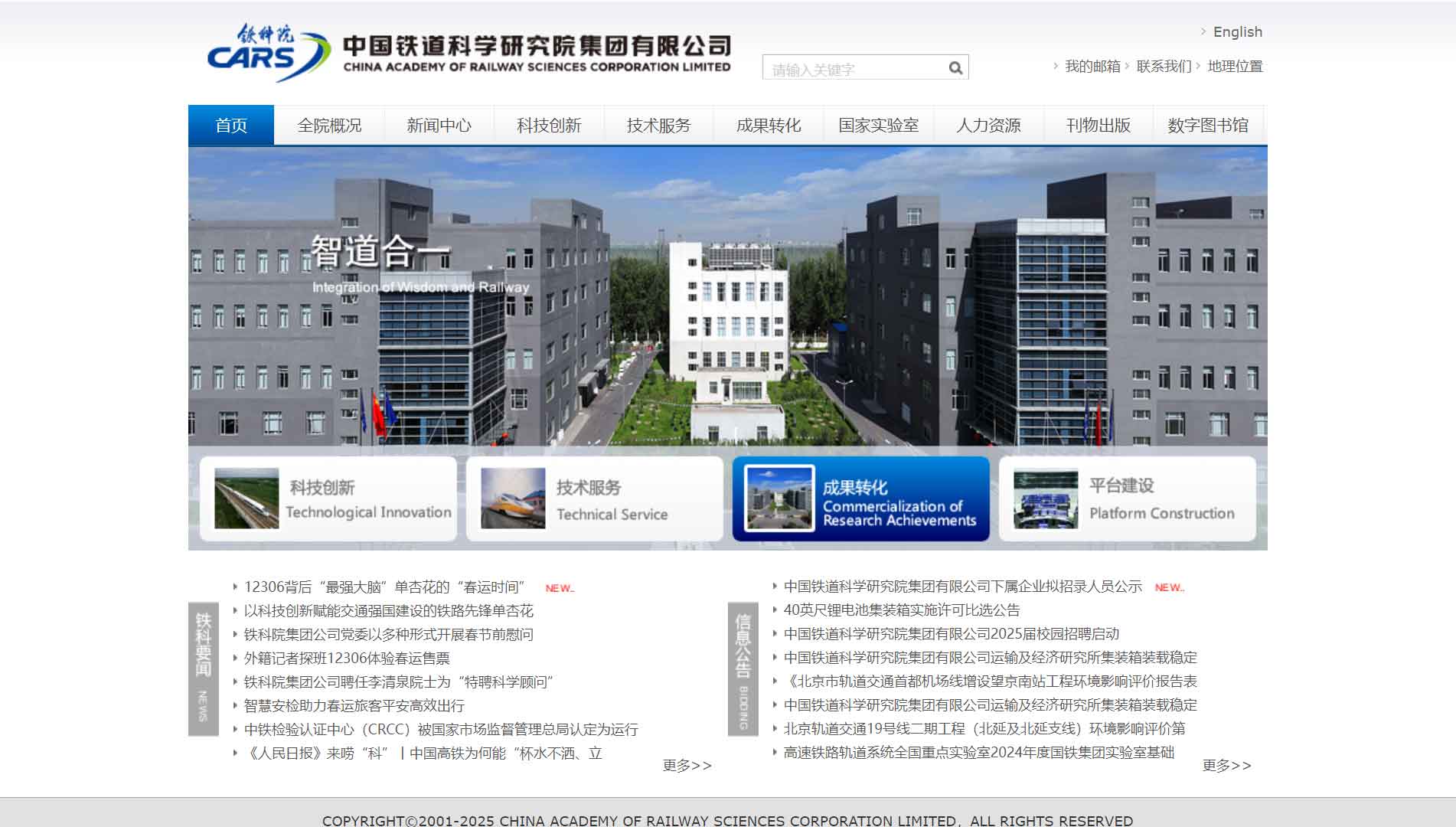This screenshot has height=827, width=1456.
Task: Open the 数字图书馆 menu item
Action: [1208, 125]
